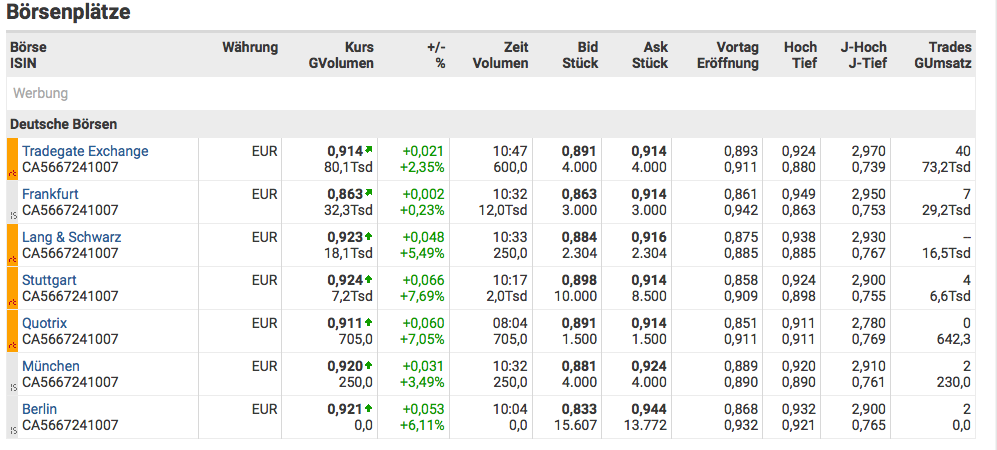Click the green arrow beside Stuttgart price 0,924
The height and width of the screenshot is (450, 997).
[369, 280]
